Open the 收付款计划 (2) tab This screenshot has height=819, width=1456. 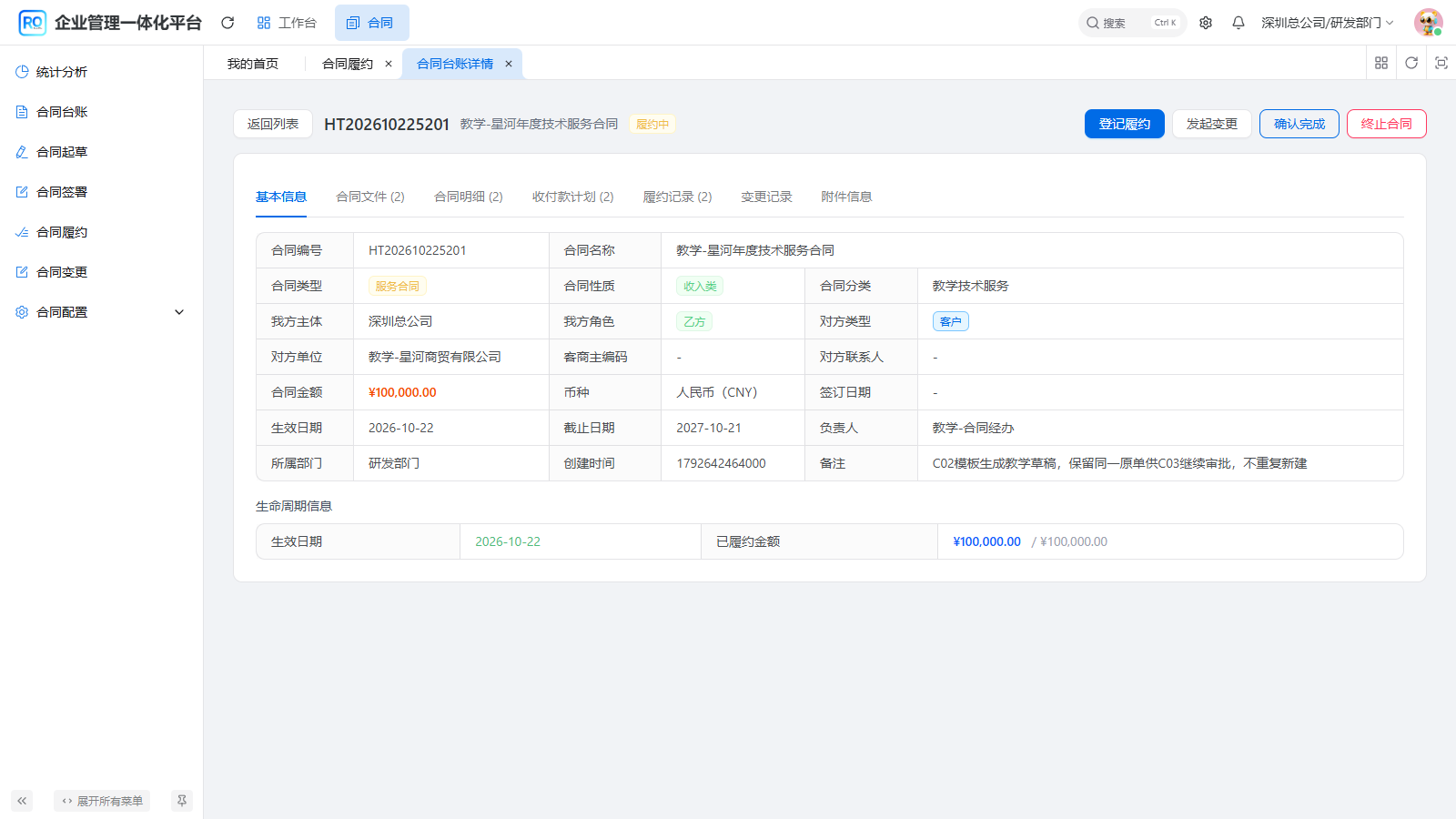coord(573,197)
